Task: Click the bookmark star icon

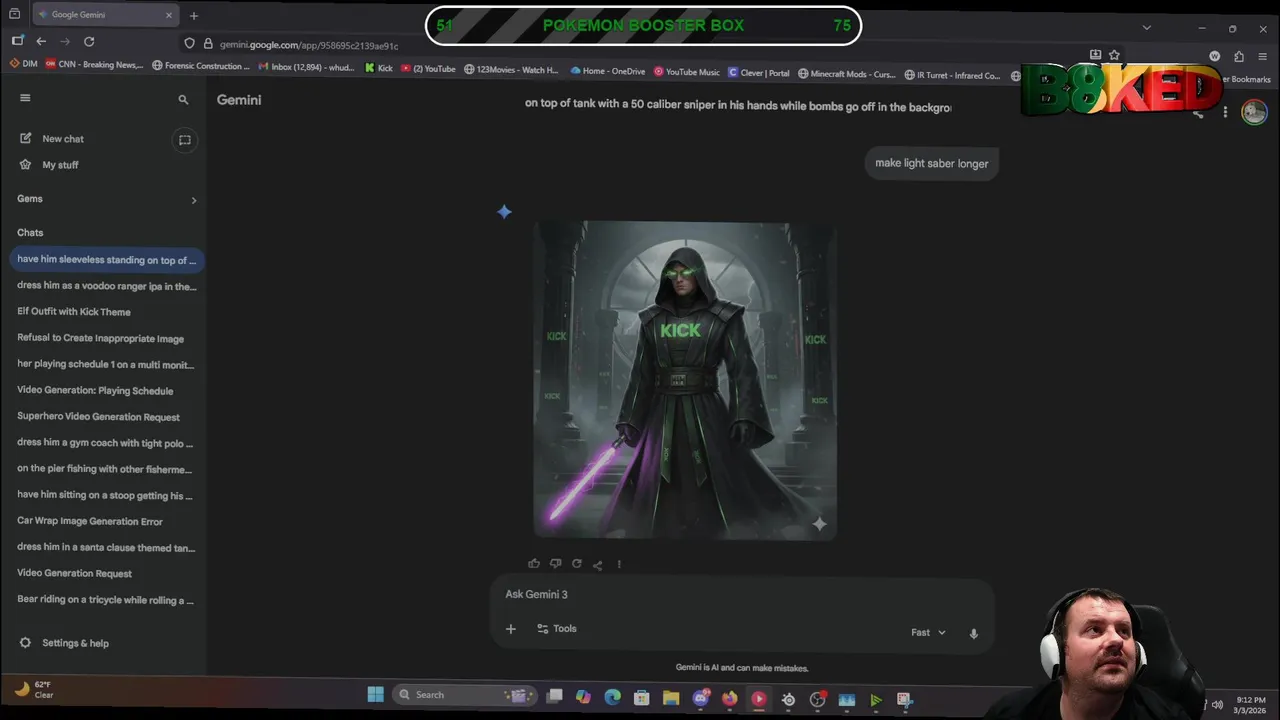Action: pyautogui.click(x=1114, y=55)
